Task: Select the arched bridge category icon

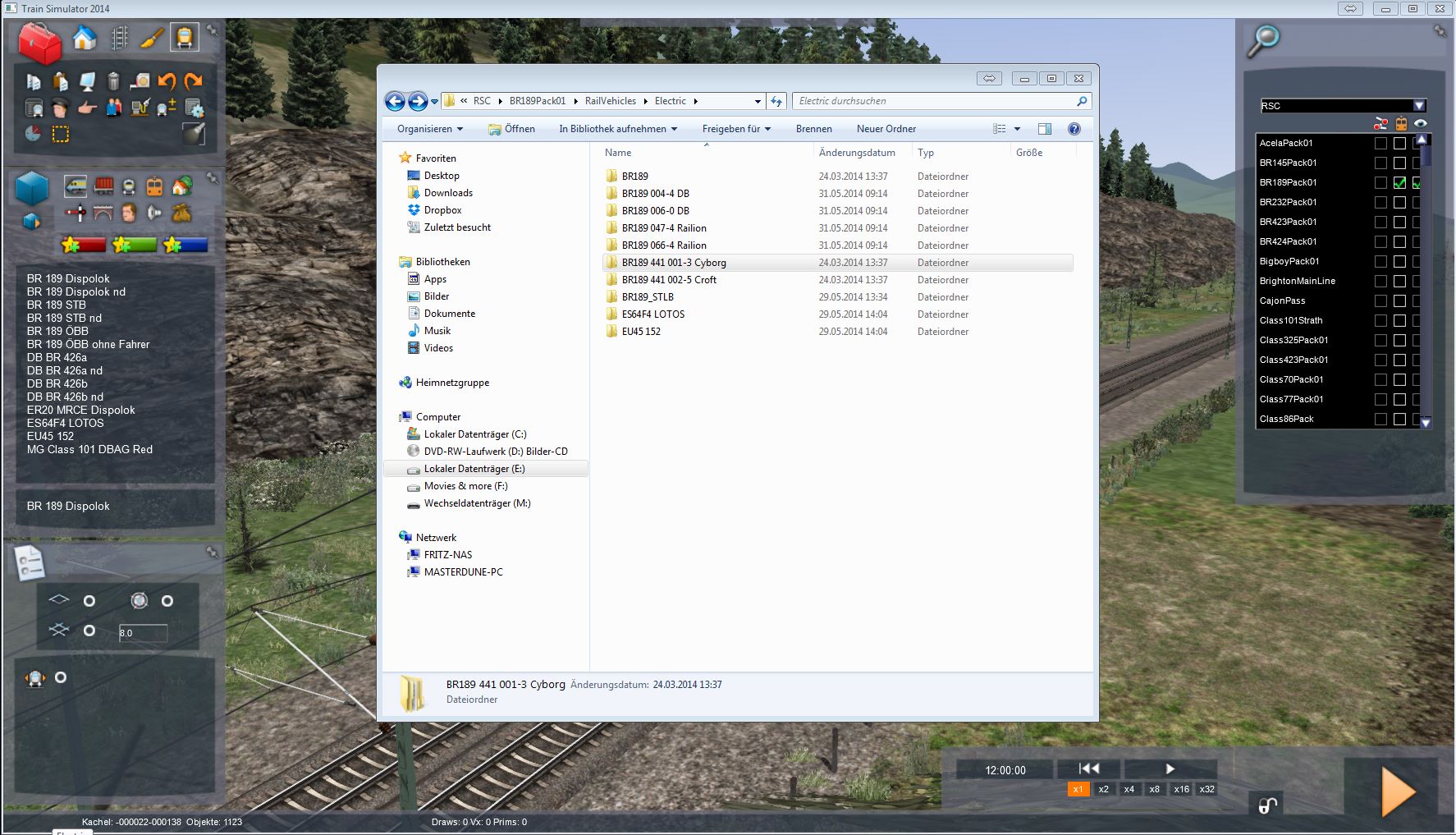Action: tap(103, 213)
